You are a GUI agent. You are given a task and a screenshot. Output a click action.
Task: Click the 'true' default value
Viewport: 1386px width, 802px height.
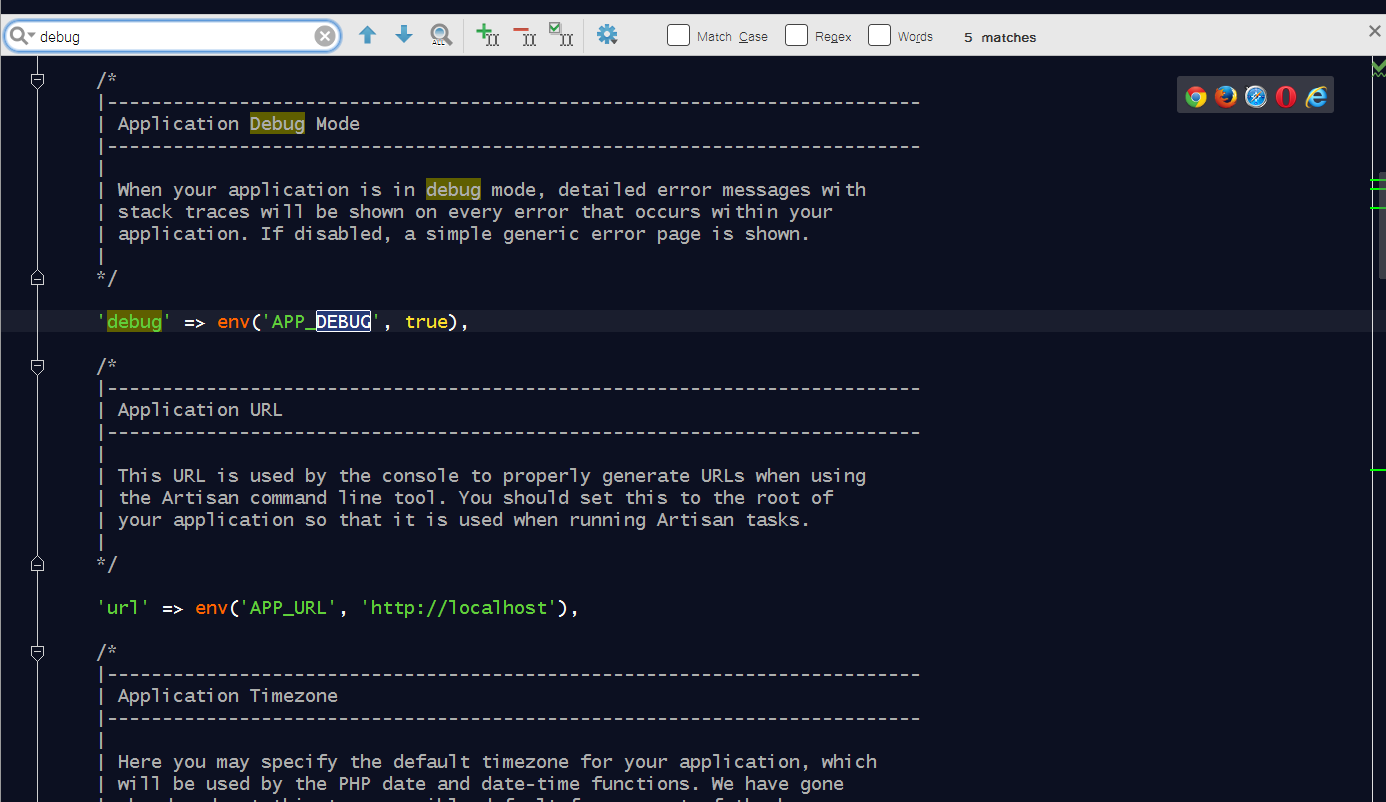pyautogui.click(x=426, y=322)
